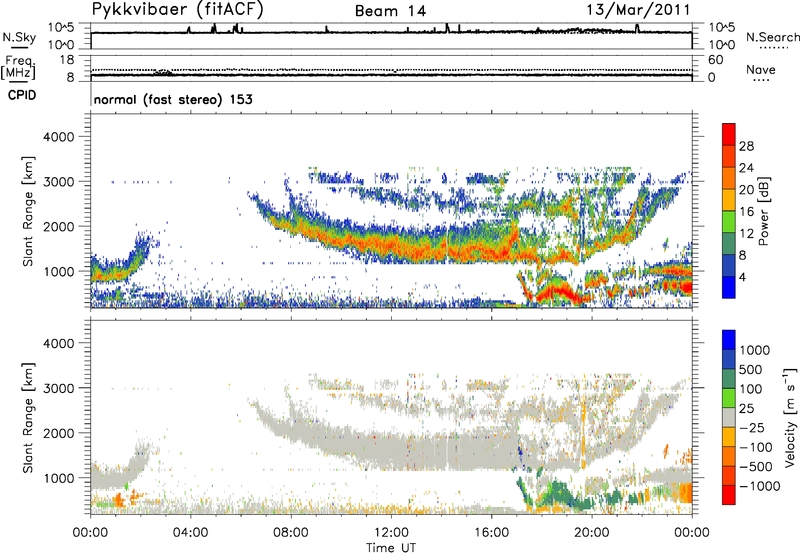
Task: Click the red top segment of power colorbar
Action: 729,135
